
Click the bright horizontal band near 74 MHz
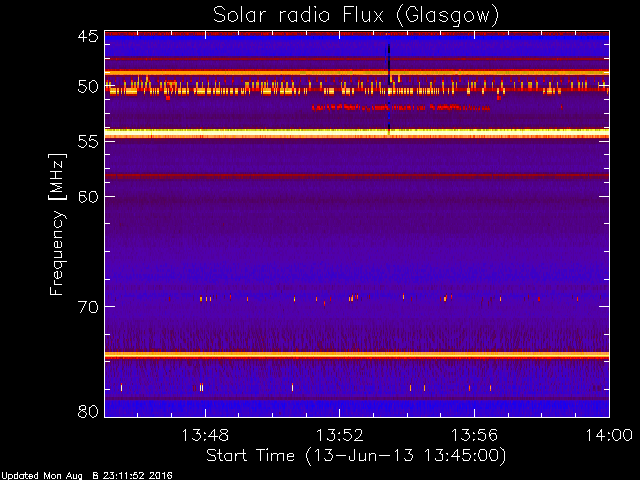point(357,355)
